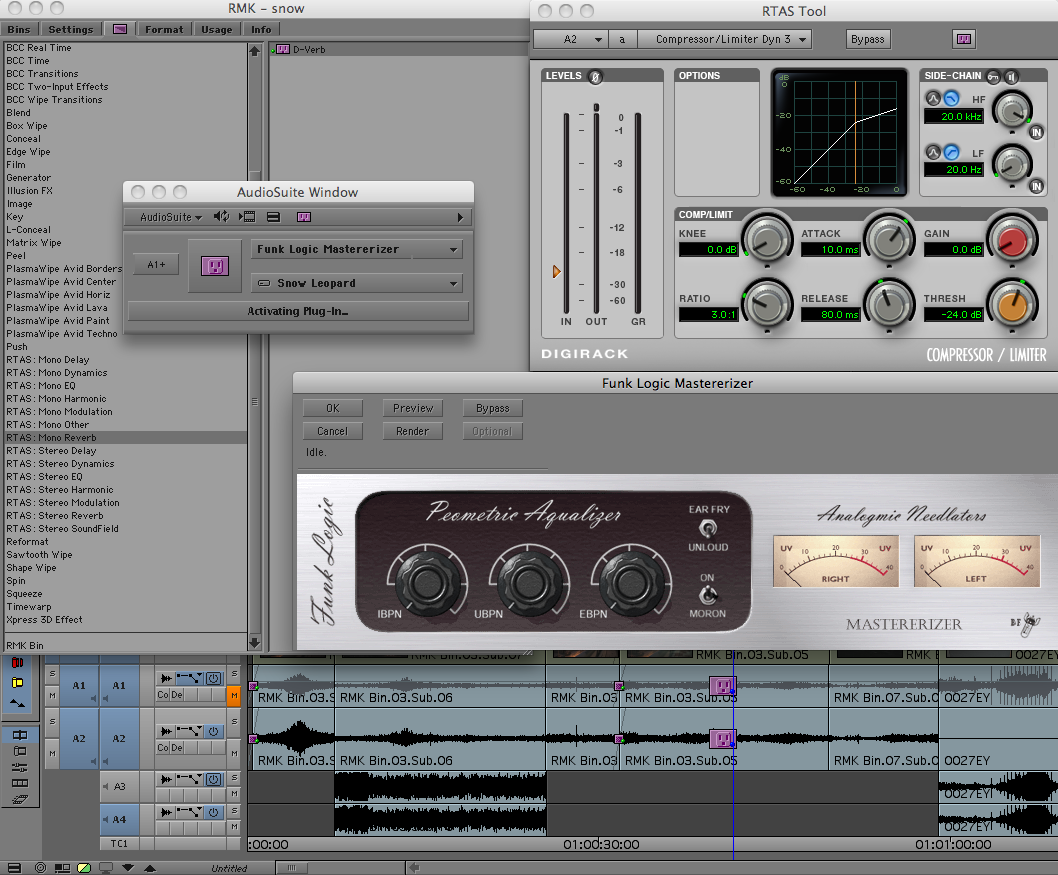The image size is (1058, 875).
Task: Click the D-Verb plug-in icon in the bin
Action: [x=283, y=49]
